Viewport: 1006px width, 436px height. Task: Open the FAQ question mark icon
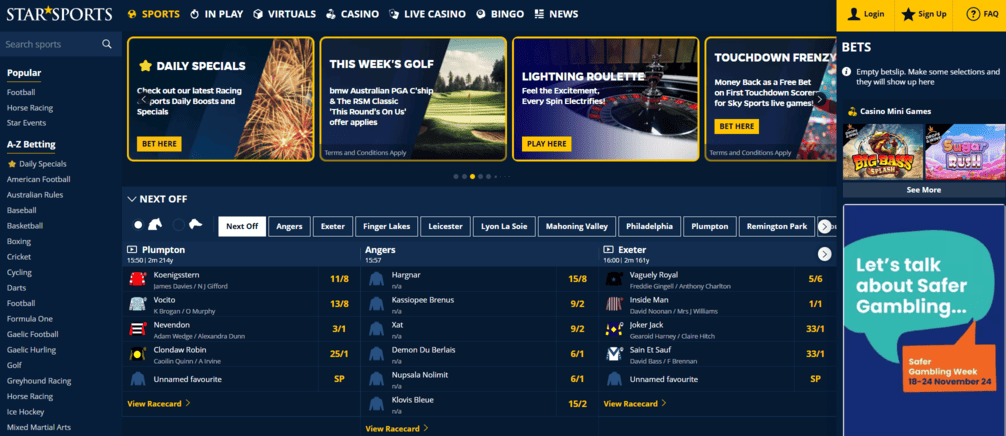pos(973,14)
